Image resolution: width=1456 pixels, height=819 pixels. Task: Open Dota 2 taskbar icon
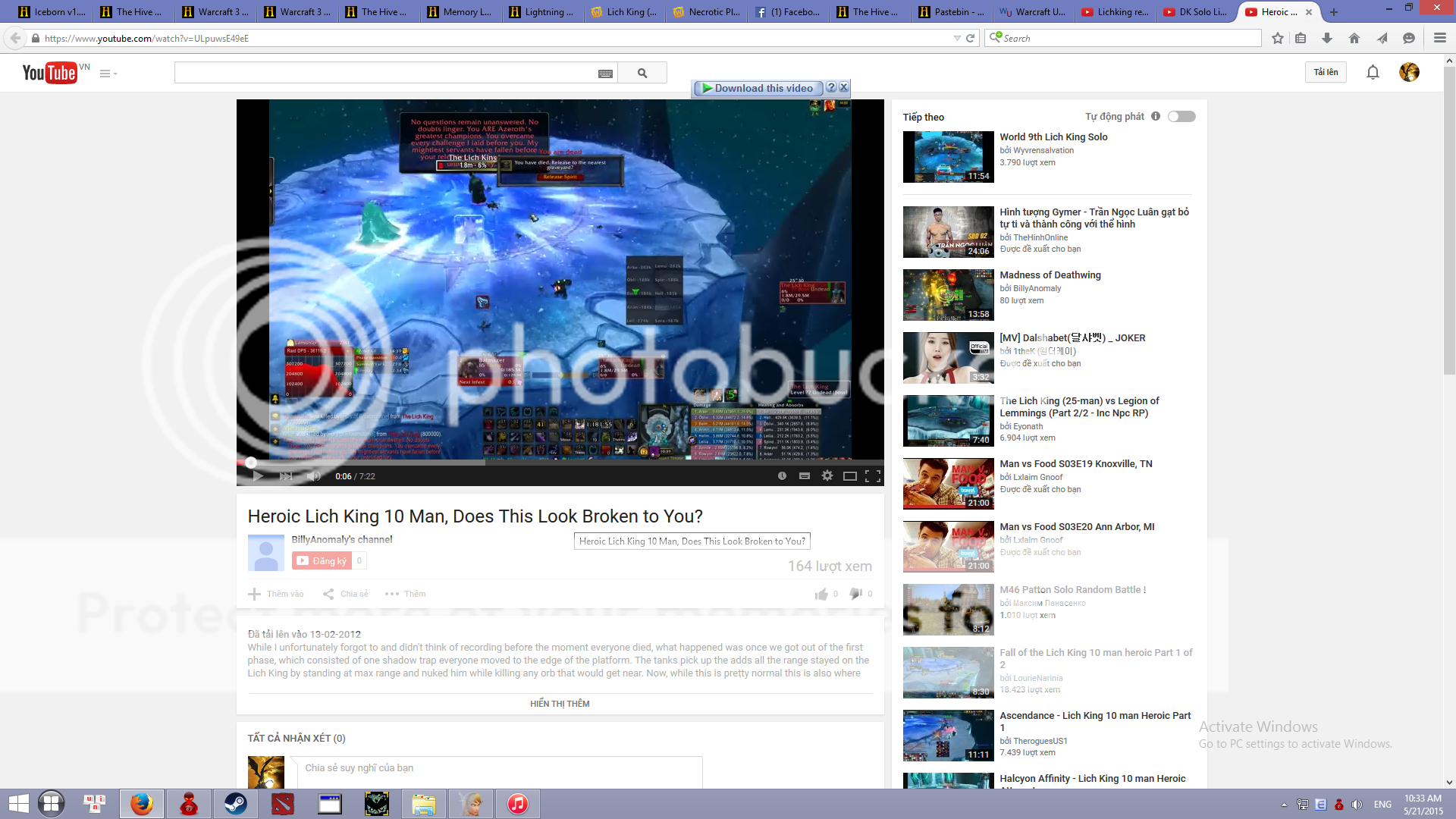tap(283, 804)
